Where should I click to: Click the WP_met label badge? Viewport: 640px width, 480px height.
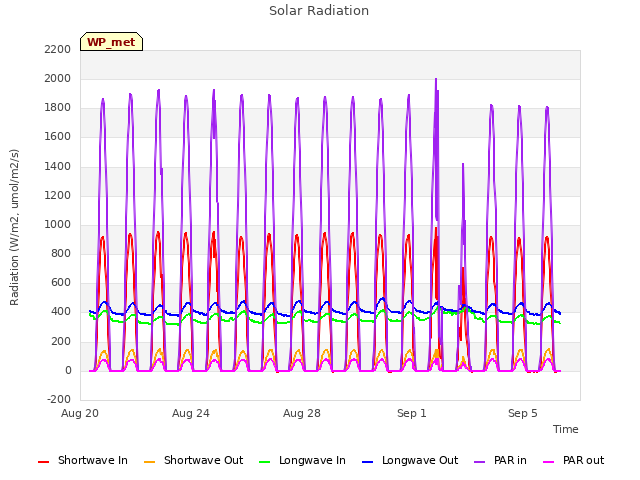[x=111, y=42]
